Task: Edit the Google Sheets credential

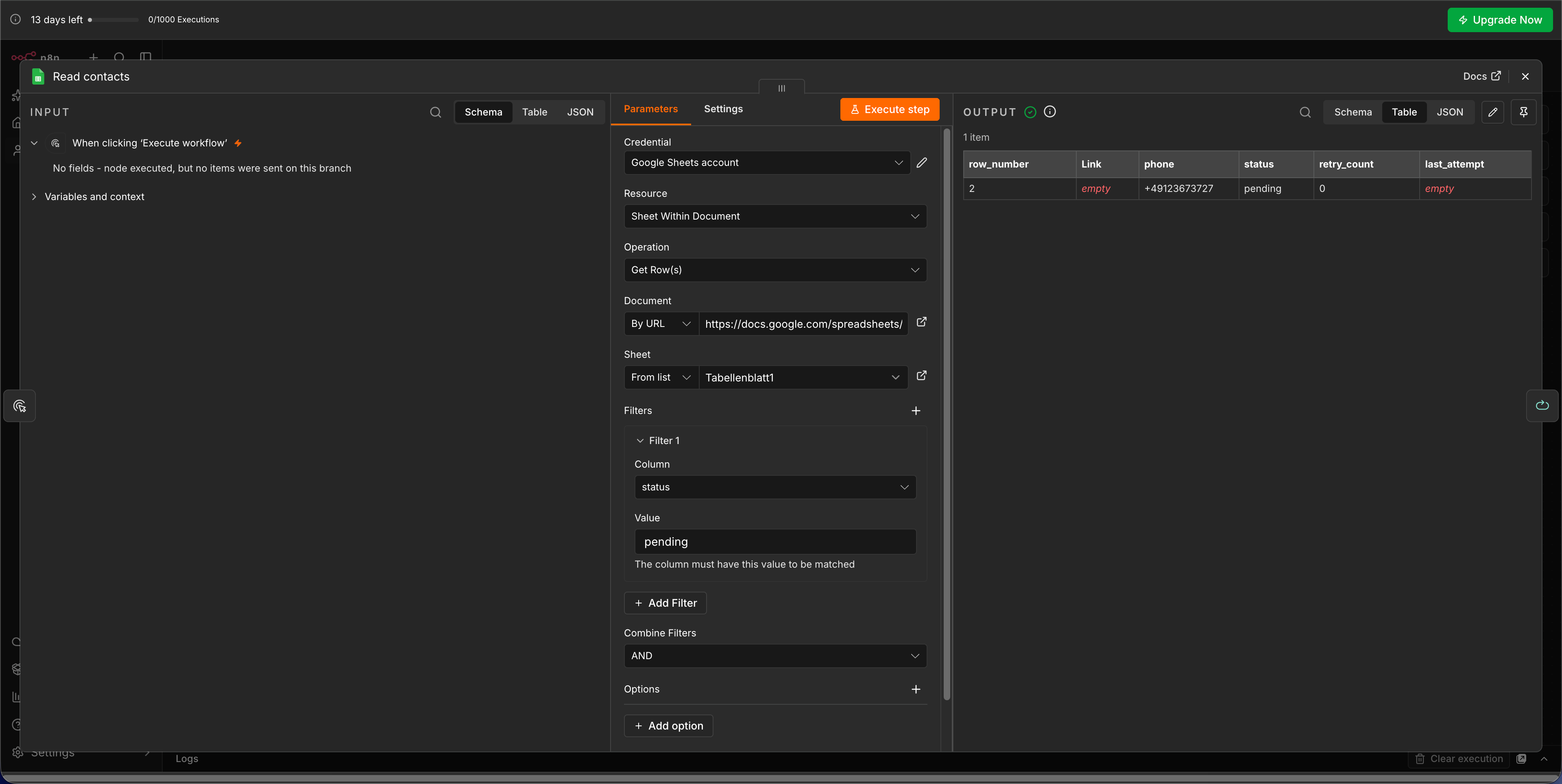Action: (922, 163)
